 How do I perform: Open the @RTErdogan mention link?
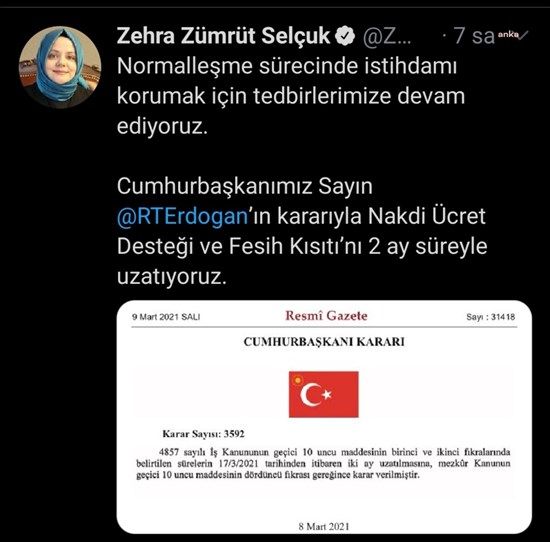coord(182,216)
